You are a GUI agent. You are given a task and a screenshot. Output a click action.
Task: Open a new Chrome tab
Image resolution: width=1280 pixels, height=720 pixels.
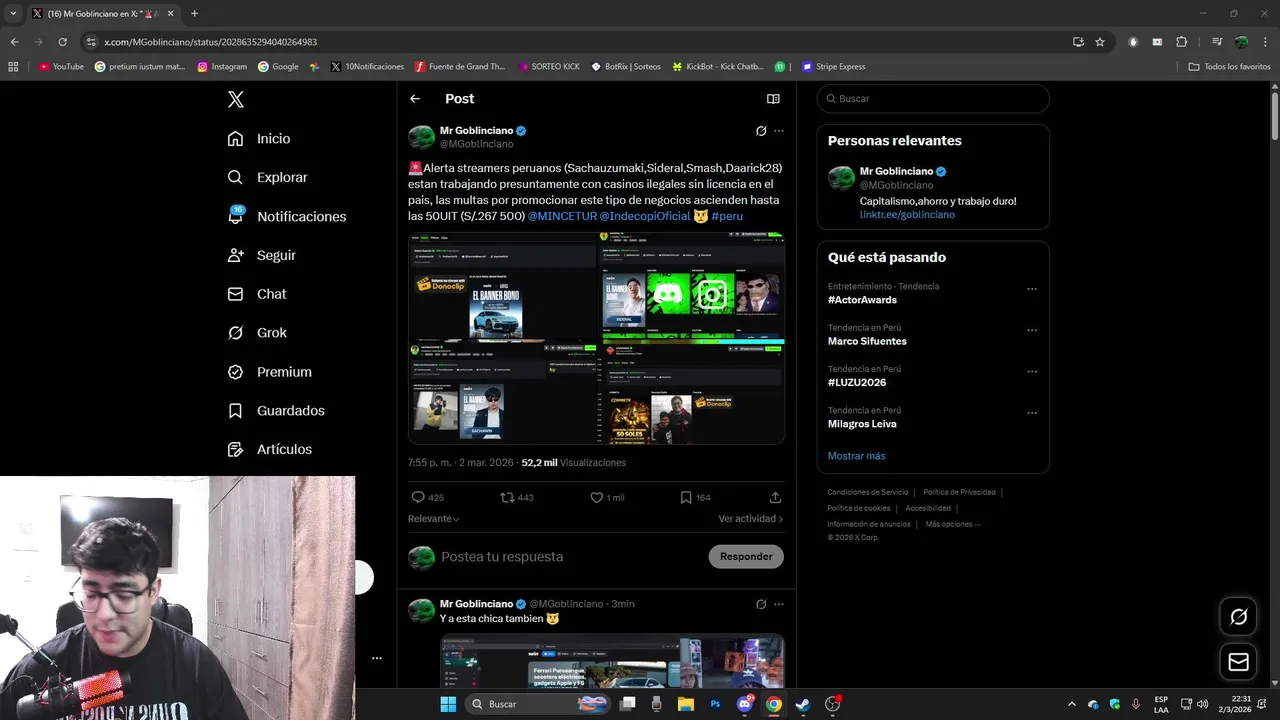[x=194, y=14]
